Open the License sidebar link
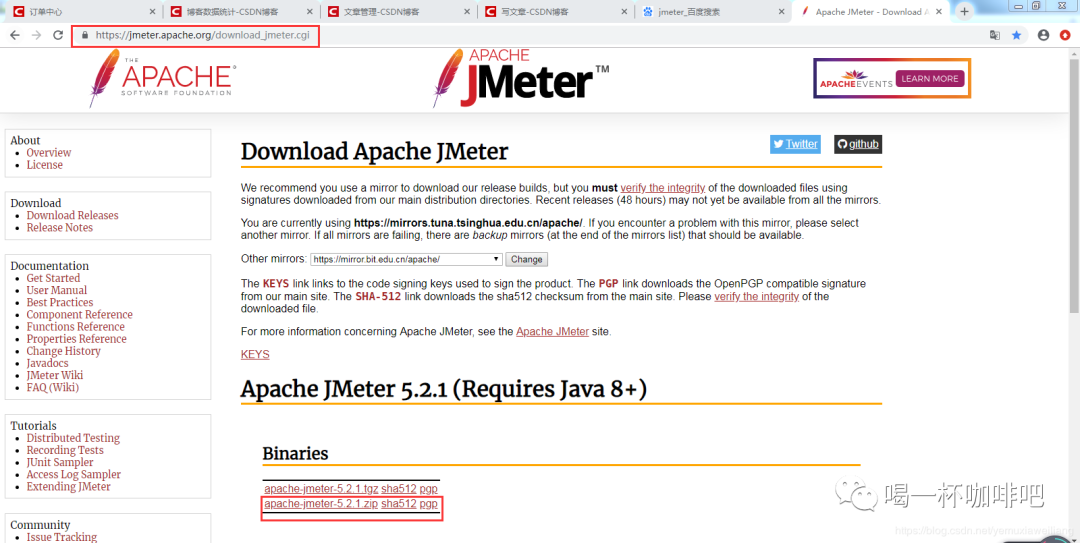Image resolution: width=1080 pixels, height=543 pixels. coord(45,165)
